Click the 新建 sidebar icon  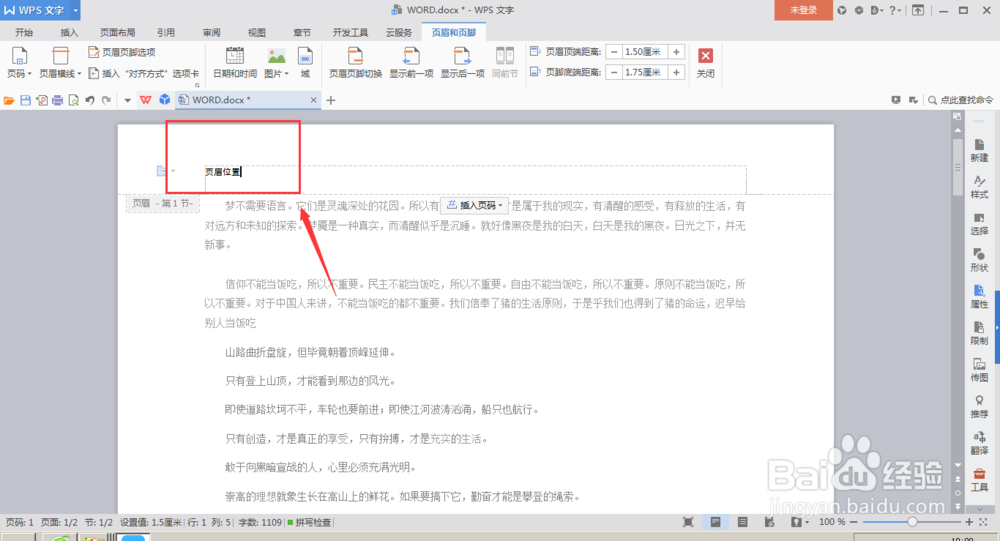(979, 151)
